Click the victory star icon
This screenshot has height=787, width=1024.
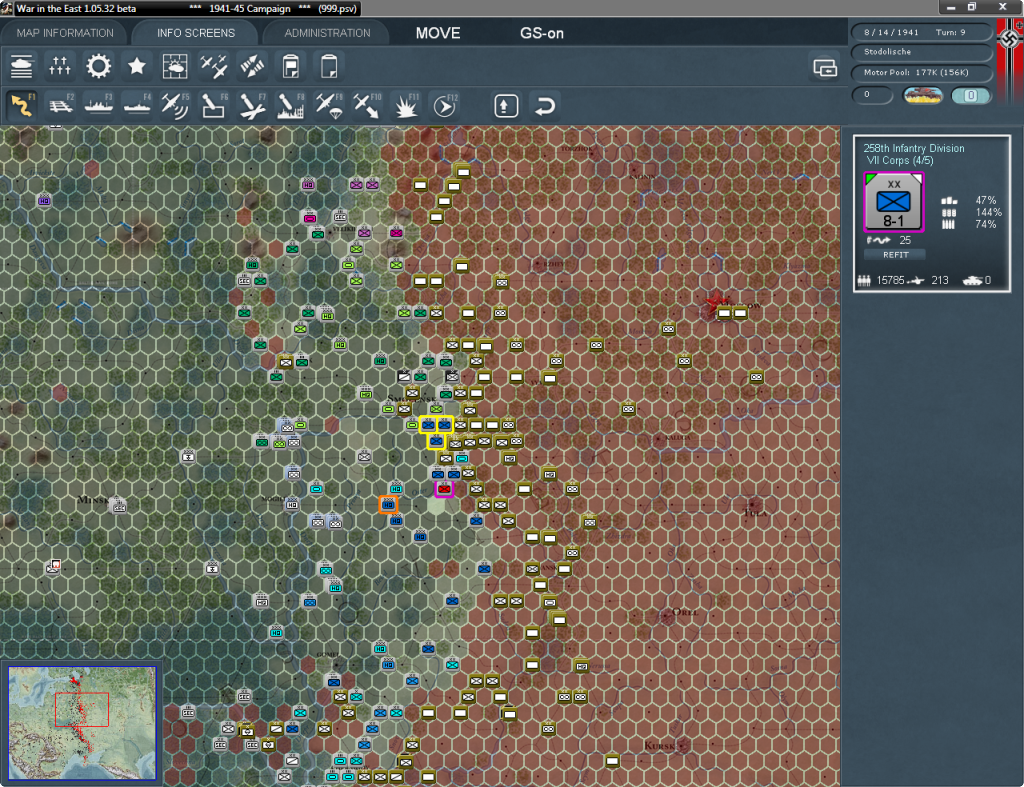(x=136, y=66)
